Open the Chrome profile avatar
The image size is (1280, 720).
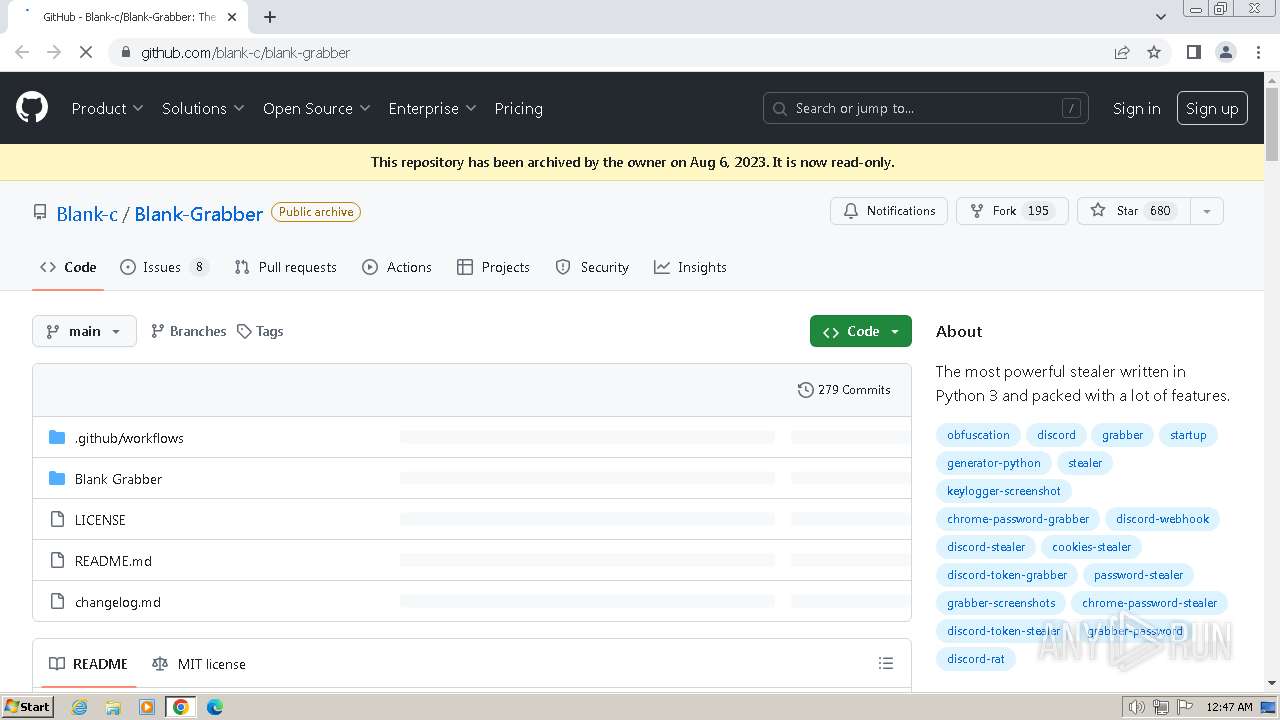coord(1226,52)
